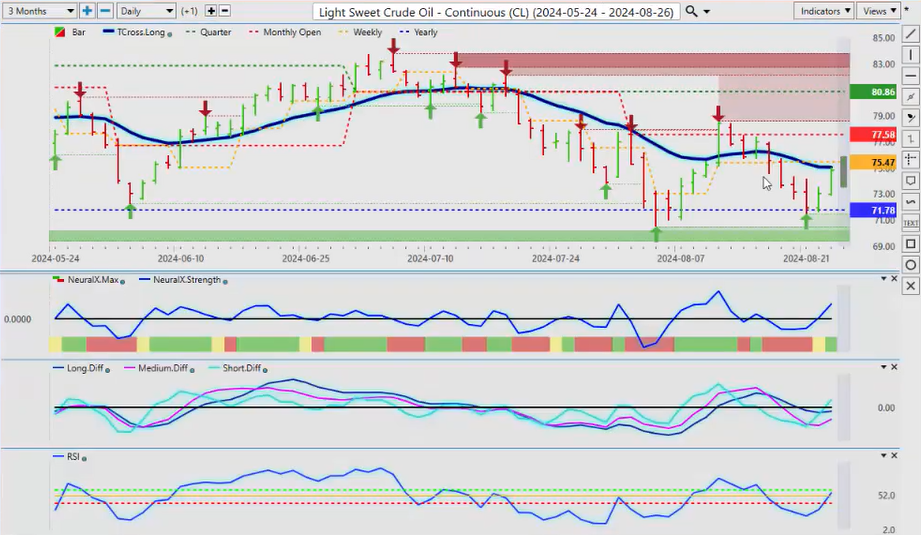Click the blue plus to extend range

click(x=87, y=11)
